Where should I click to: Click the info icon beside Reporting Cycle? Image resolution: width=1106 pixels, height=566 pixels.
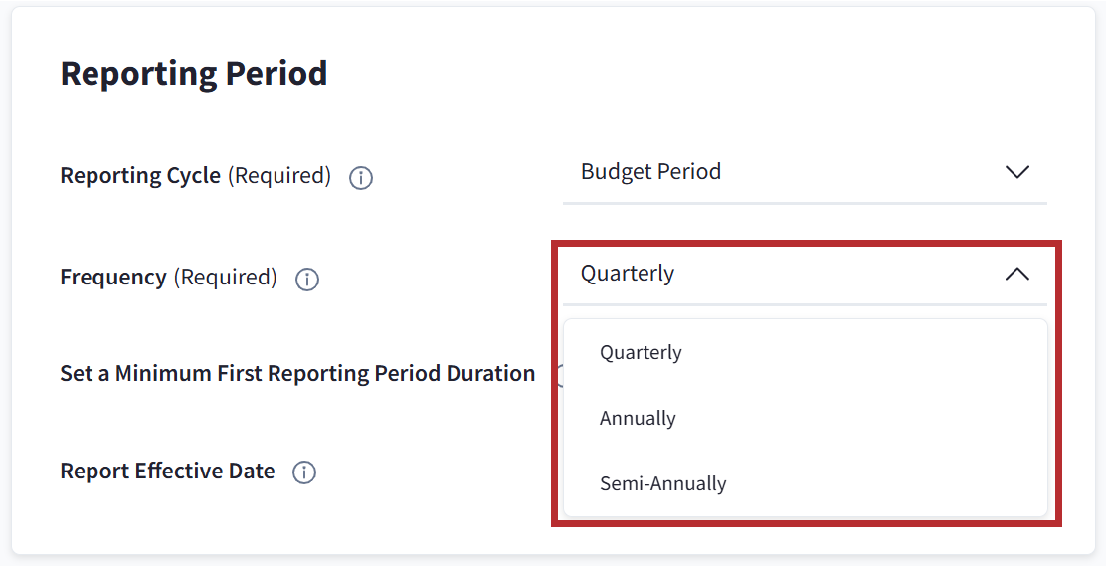[x=360, y=178]
